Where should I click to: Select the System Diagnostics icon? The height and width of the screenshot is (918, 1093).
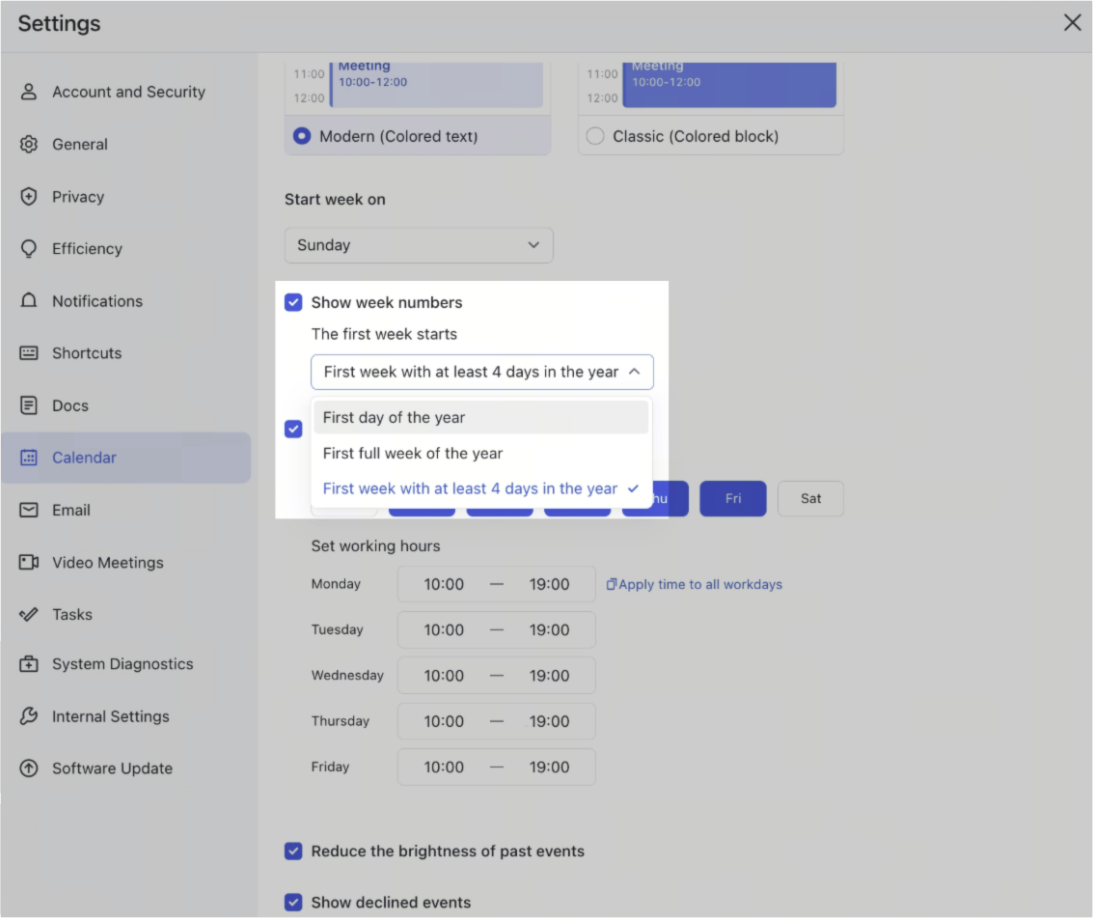tap(27, 664)
